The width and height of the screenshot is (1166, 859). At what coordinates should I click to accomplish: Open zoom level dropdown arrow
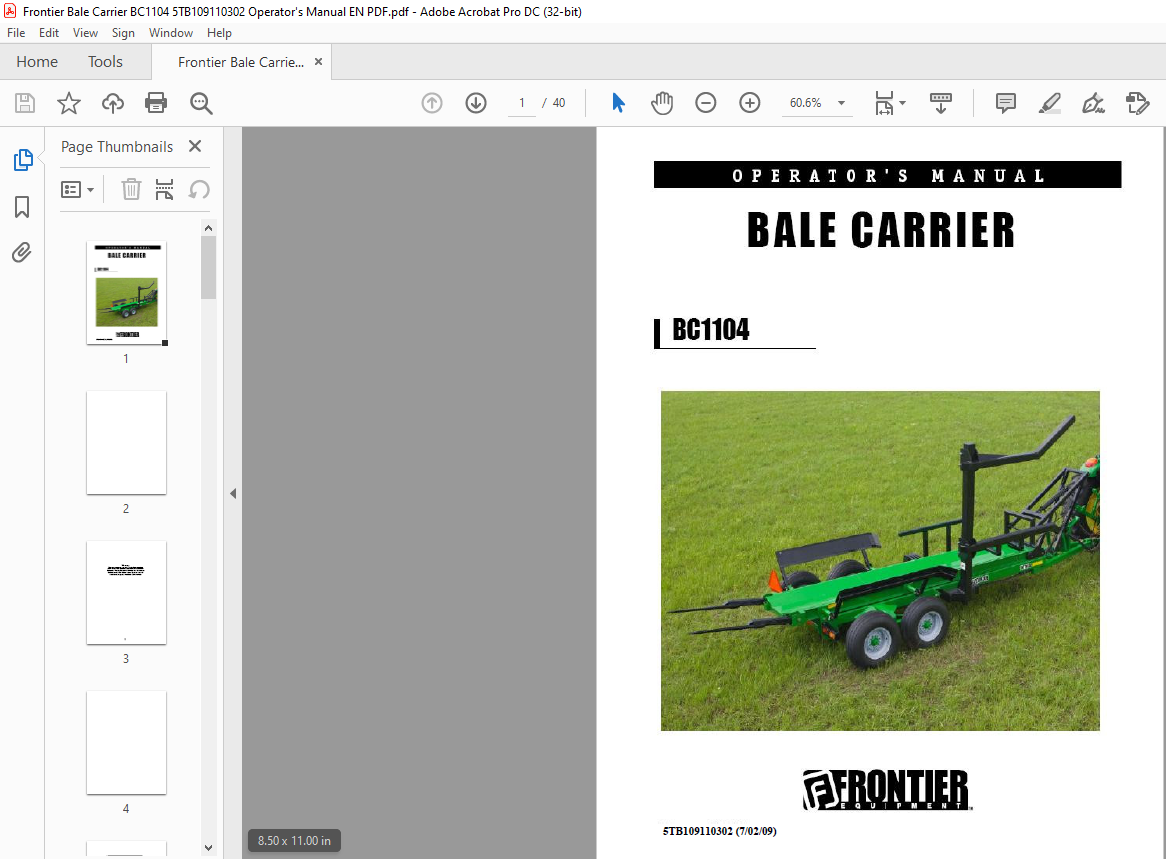(841, 103)
